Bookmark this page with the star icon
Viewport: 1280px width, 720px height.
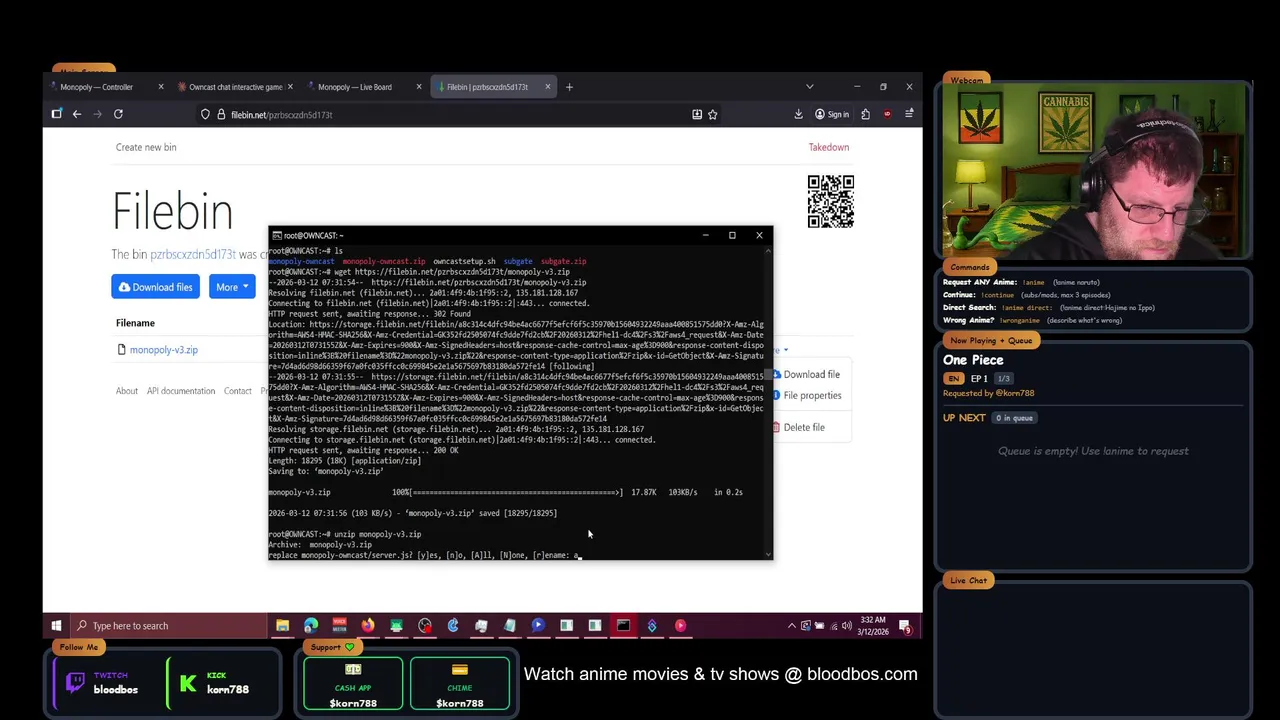tap(713, 114)
